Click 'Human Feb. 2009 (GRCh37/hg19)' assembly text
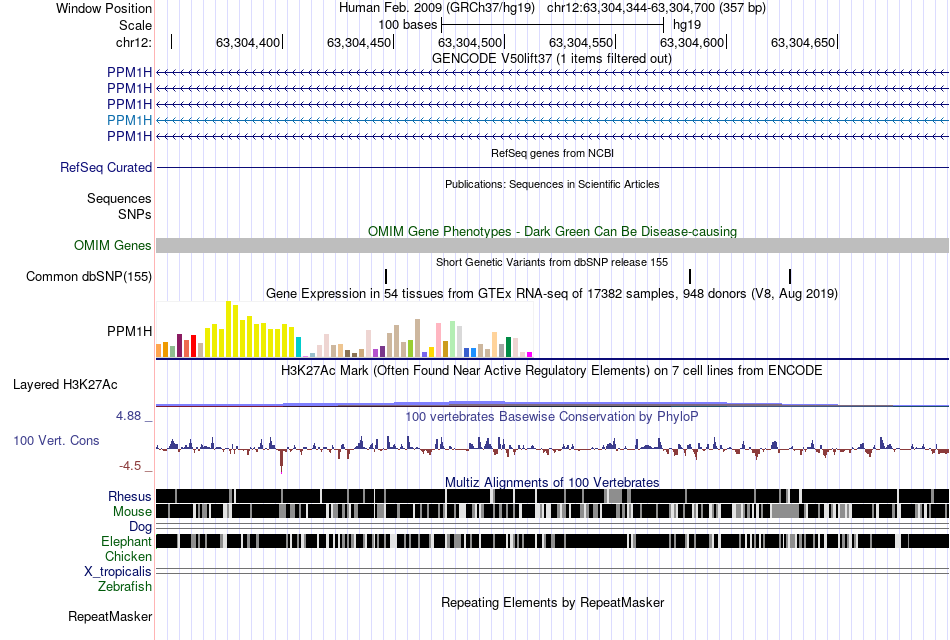The height and width of the screenshot is (640, 950). (x=437, y=8)
